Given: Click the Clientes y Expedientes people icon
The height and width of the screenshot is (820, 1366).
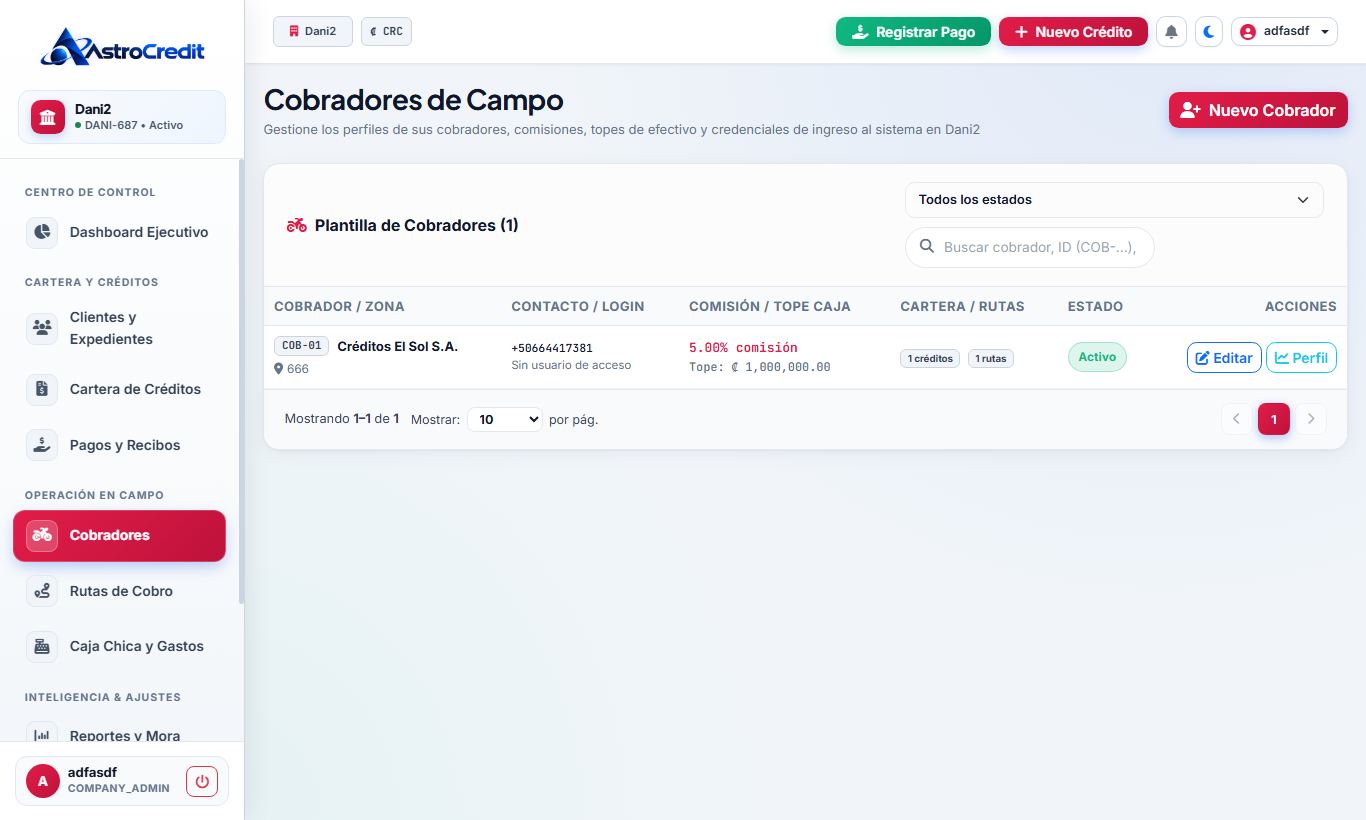Looking at the screenshot, I should click(x=42, y=328).
